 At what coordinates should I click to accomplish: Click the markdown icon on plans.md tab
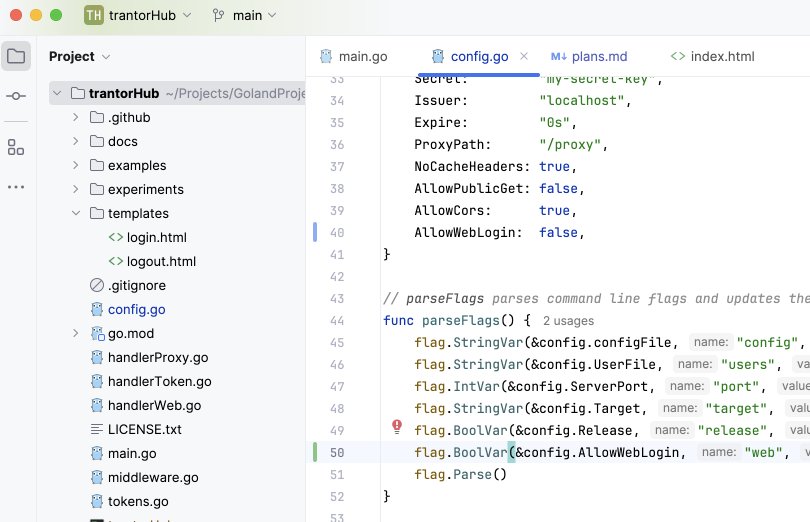click(558, 56)
